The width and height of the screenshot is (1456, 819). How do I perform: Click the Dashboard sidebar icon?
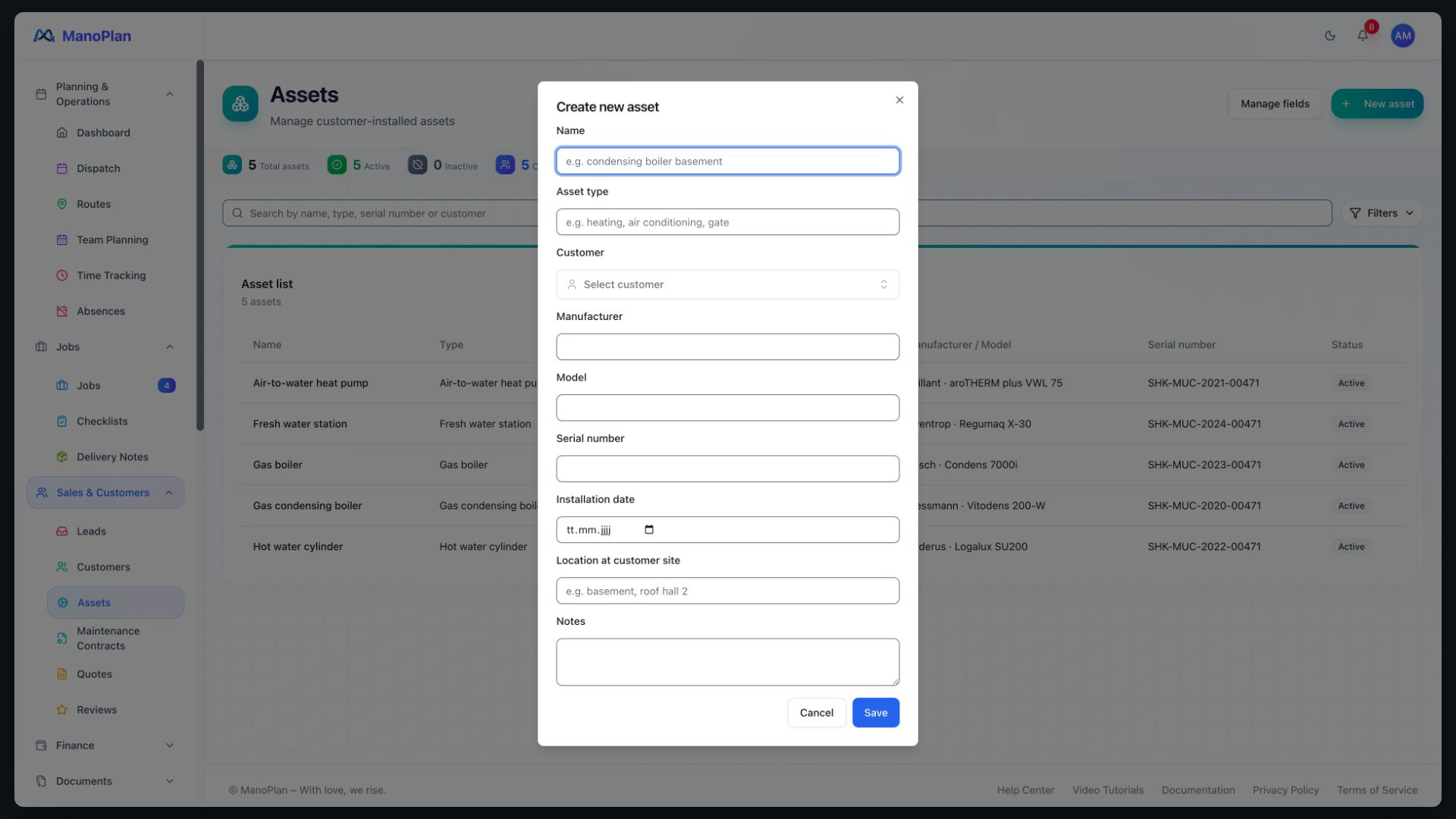coord(62,133)
